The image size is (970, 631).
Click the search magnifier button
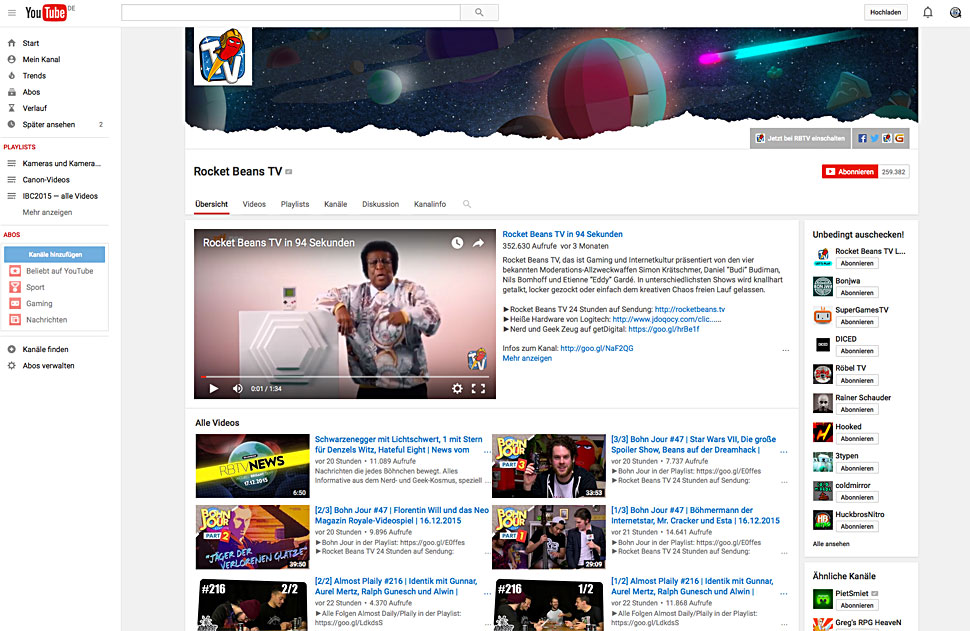pos(479,12)
